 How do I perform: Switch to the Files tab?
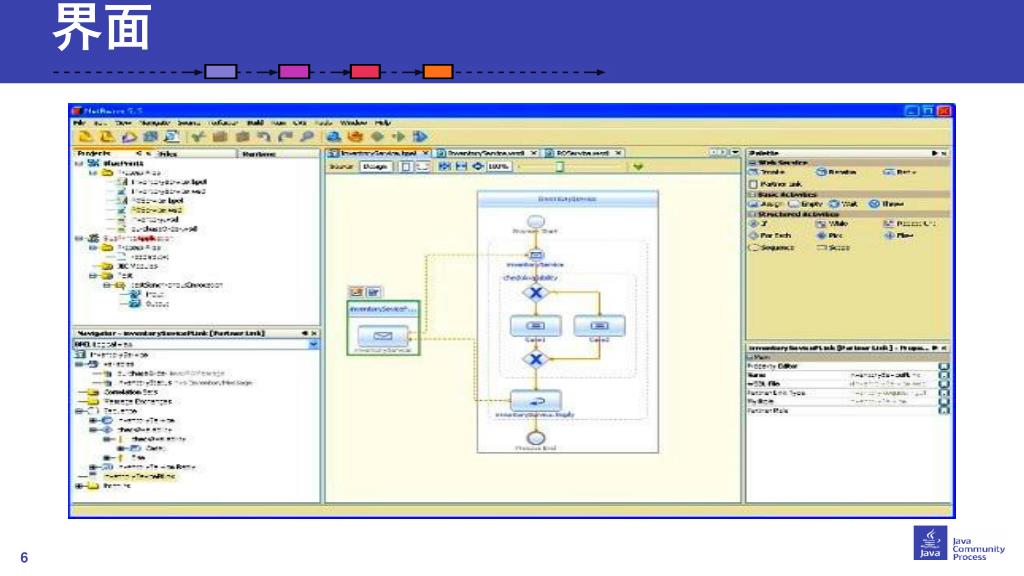[167, 153]
